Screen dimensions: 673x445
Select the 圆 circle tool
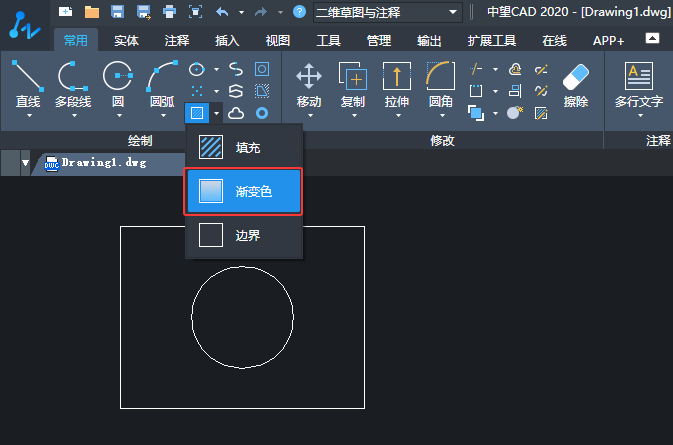(118, 84)
